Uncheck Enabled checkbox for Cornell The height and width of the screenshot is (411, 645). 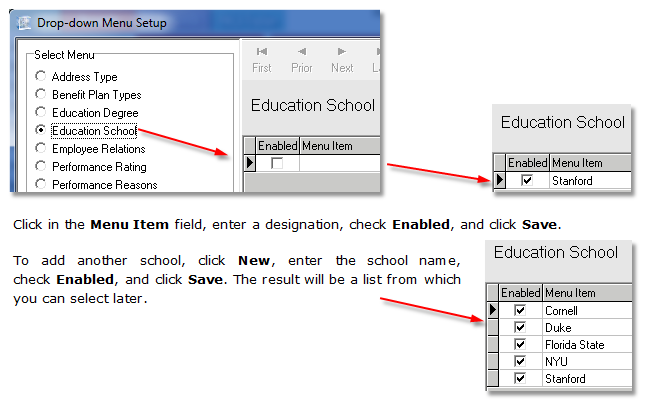point(519,311)
